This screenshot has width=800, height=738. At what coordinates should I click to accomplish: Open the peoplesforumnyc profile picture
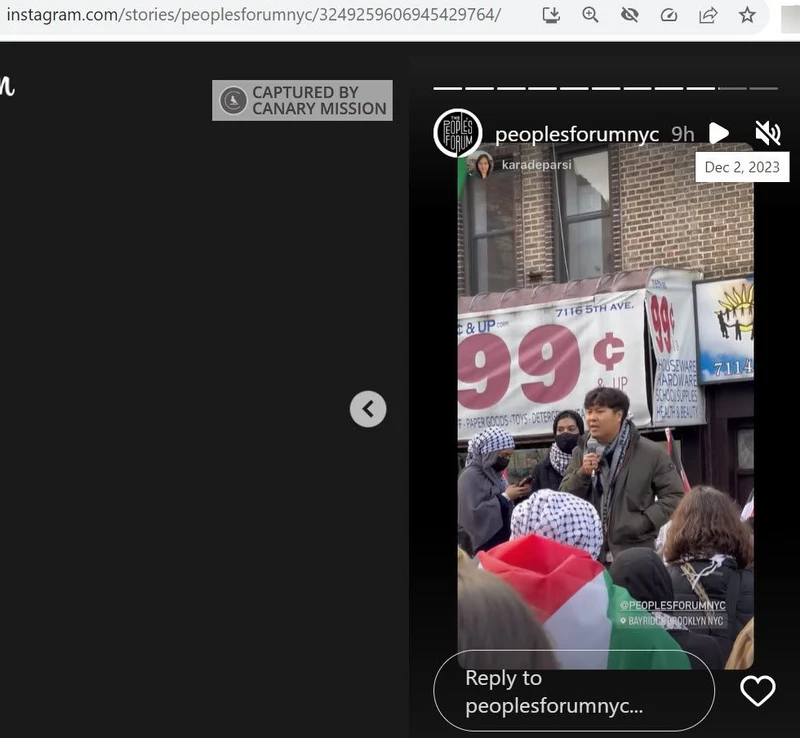458,133
